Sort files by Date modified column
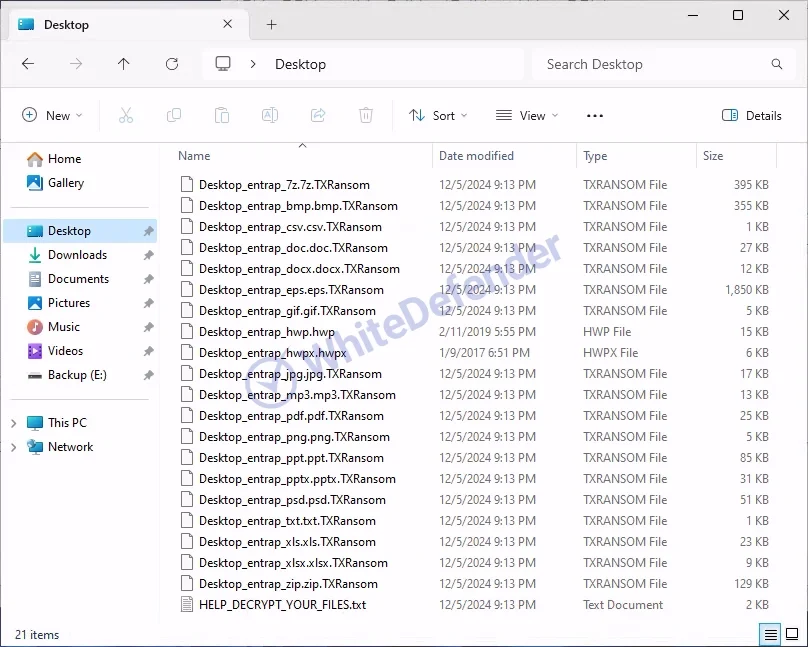This screenshot has height=647, width=808. pyautogui.click(x=476, y=156)
